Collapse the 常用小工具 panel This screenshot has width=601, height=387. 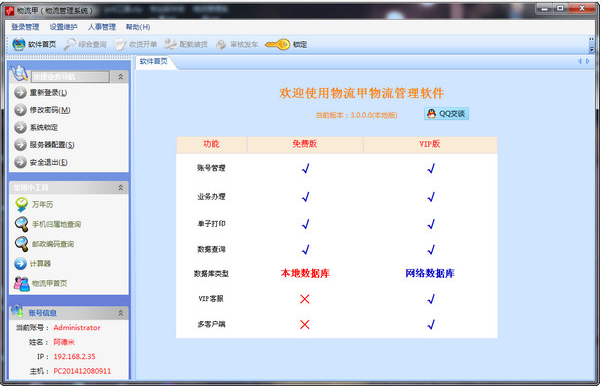pos(121,187)
